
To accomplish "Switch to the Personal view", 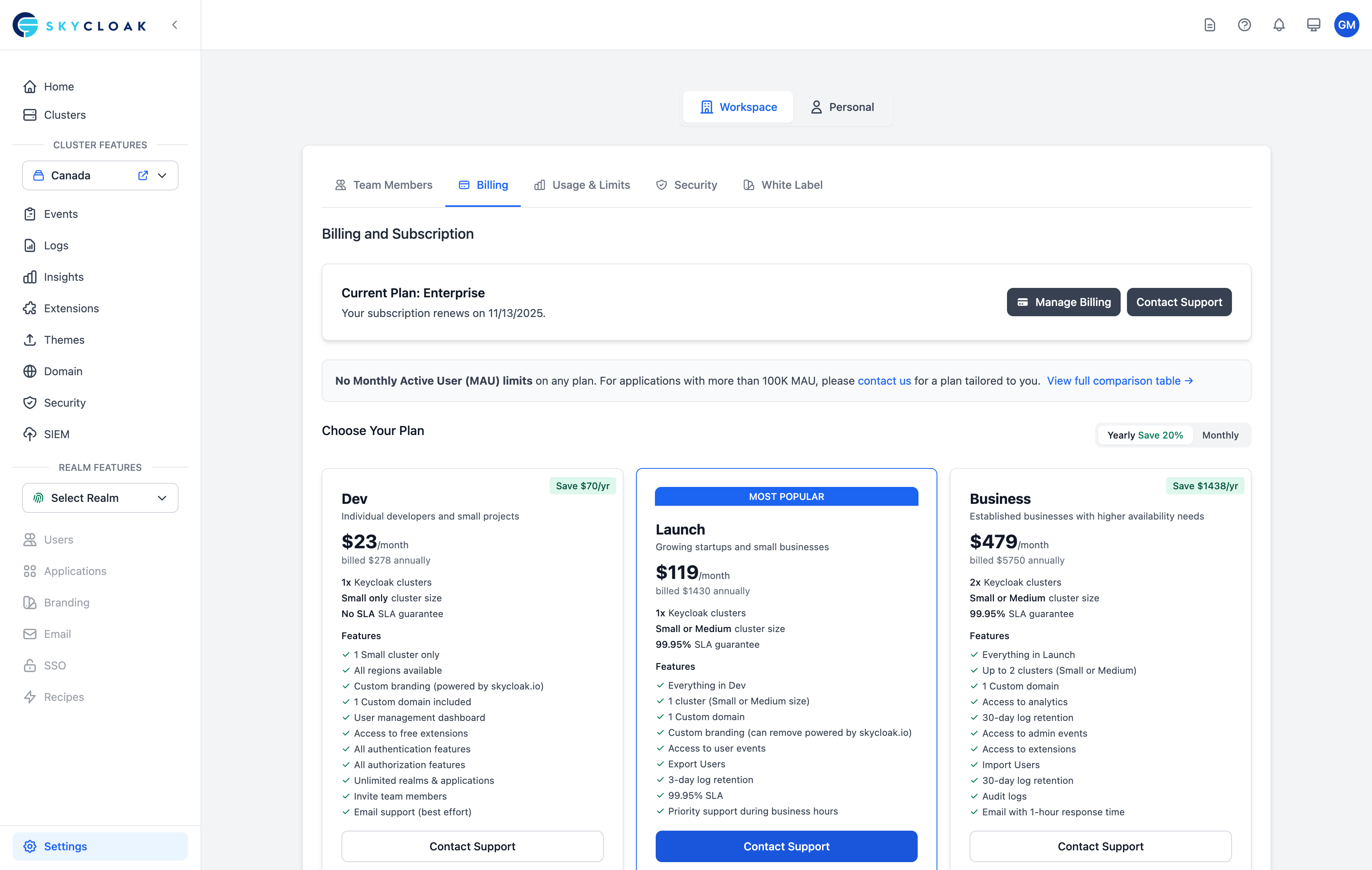I will click(843, 107).
